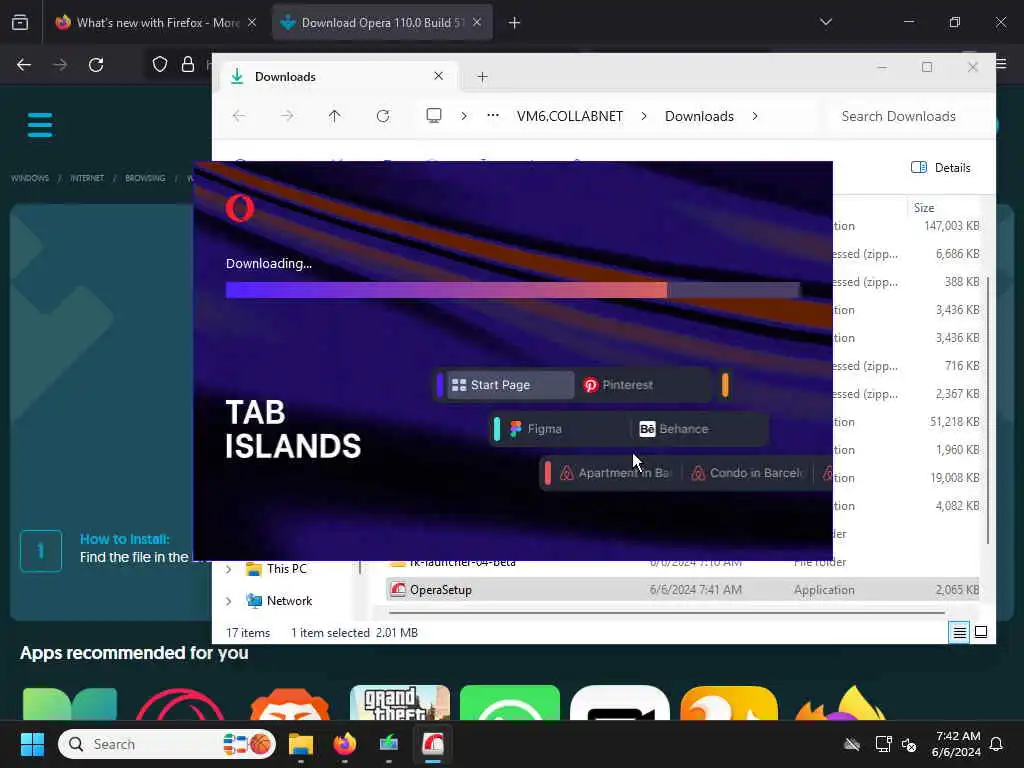Click the GTA game thumbnail in recommended apps
The height and width of the screenshot is (768, 1024).
pyautogui.click(x=400, y=703)
